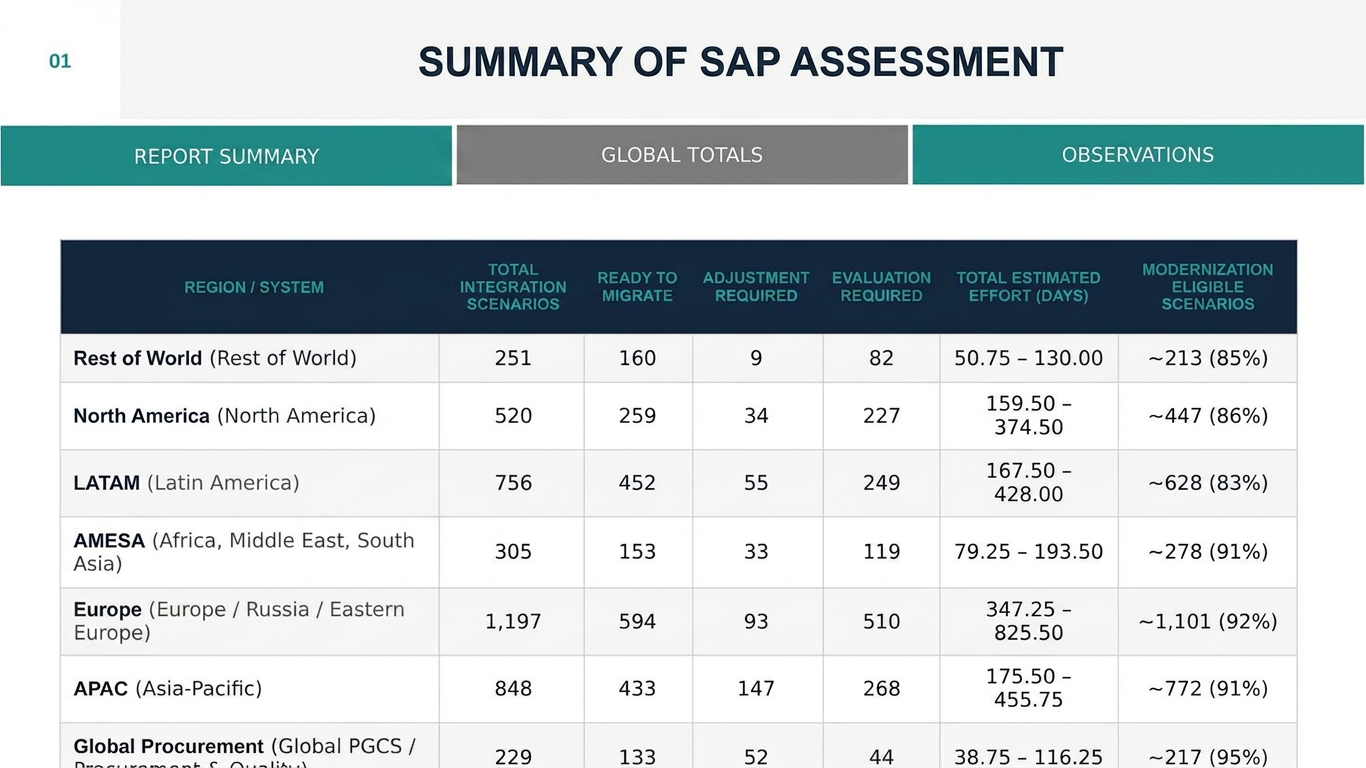Click the Total Estimated Effort header
The width and height of the screenshot is (1366, 768).
pos(1028,287)
